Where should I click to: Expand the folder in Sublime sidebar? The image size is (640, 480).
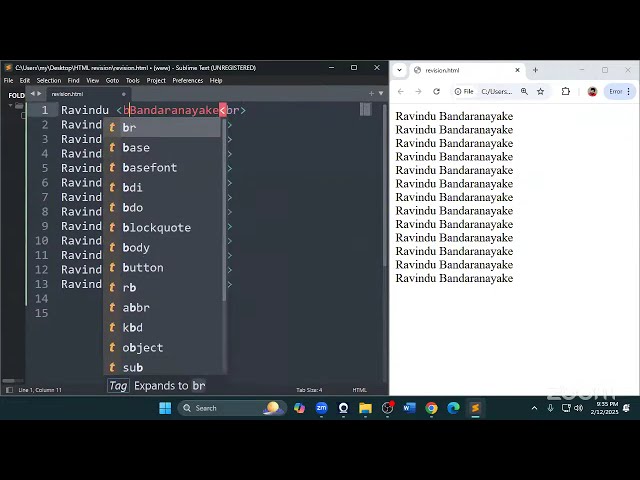pos(11,106)
